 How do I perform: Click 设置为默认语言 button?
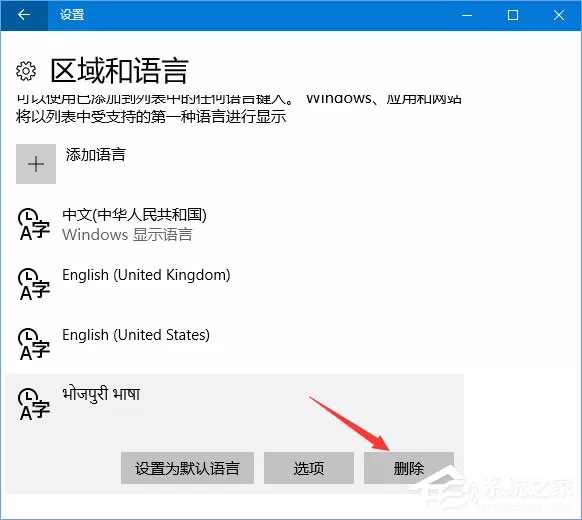point(187,468)
